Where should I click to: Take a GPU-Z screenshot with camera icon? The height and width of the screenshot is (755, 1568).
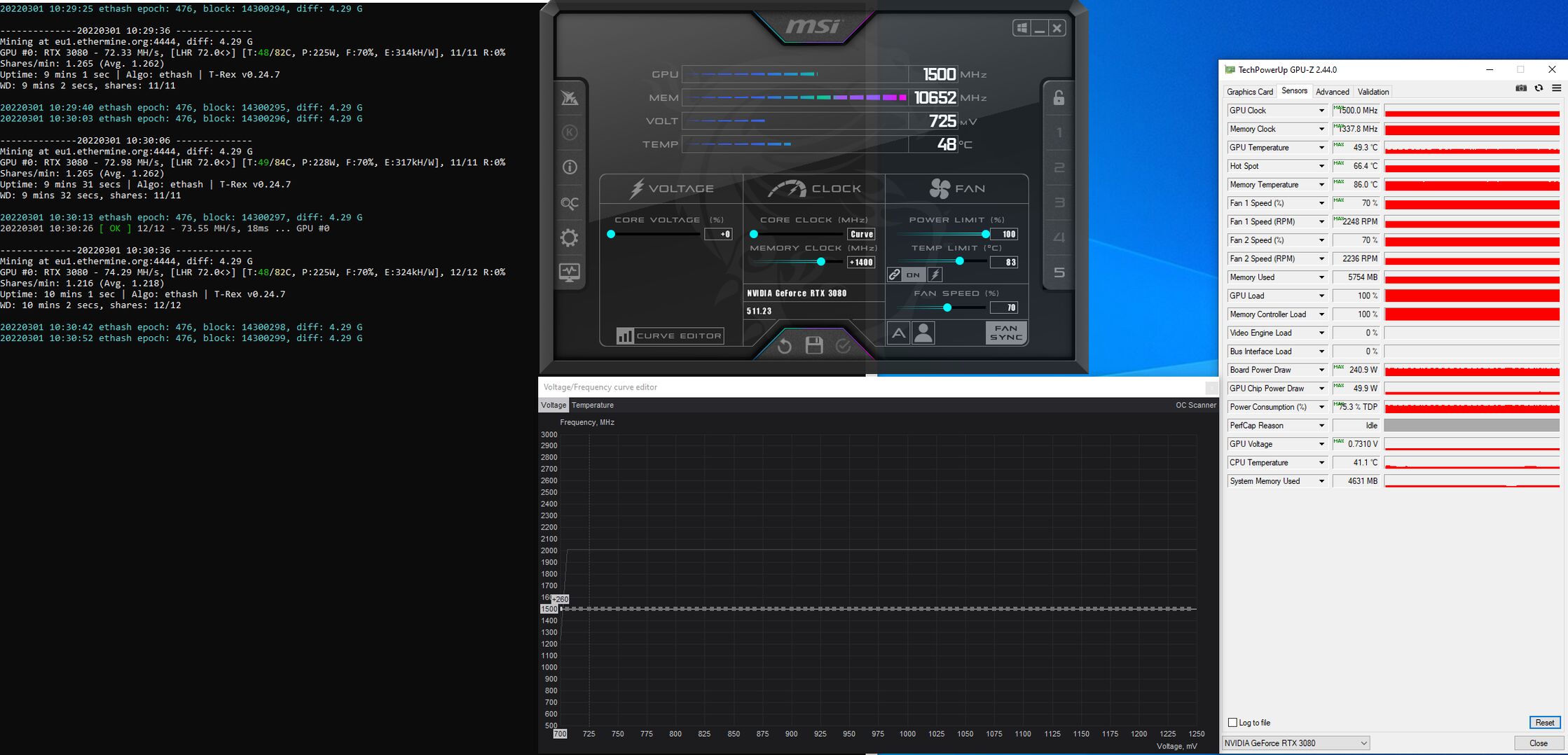point(1521,88)
